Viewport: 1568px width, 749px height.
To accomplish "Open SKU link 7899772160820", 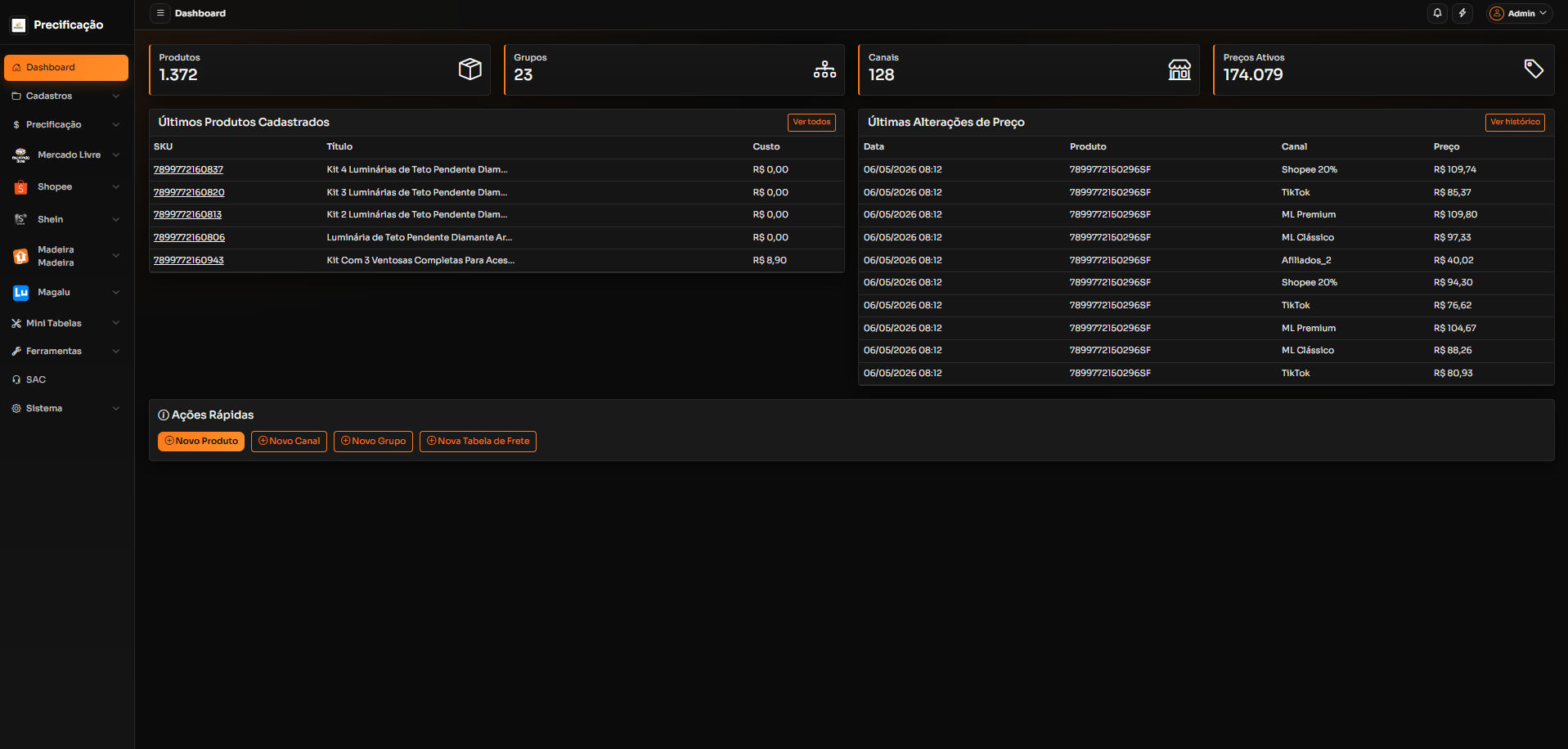I will tap(189, 193).
